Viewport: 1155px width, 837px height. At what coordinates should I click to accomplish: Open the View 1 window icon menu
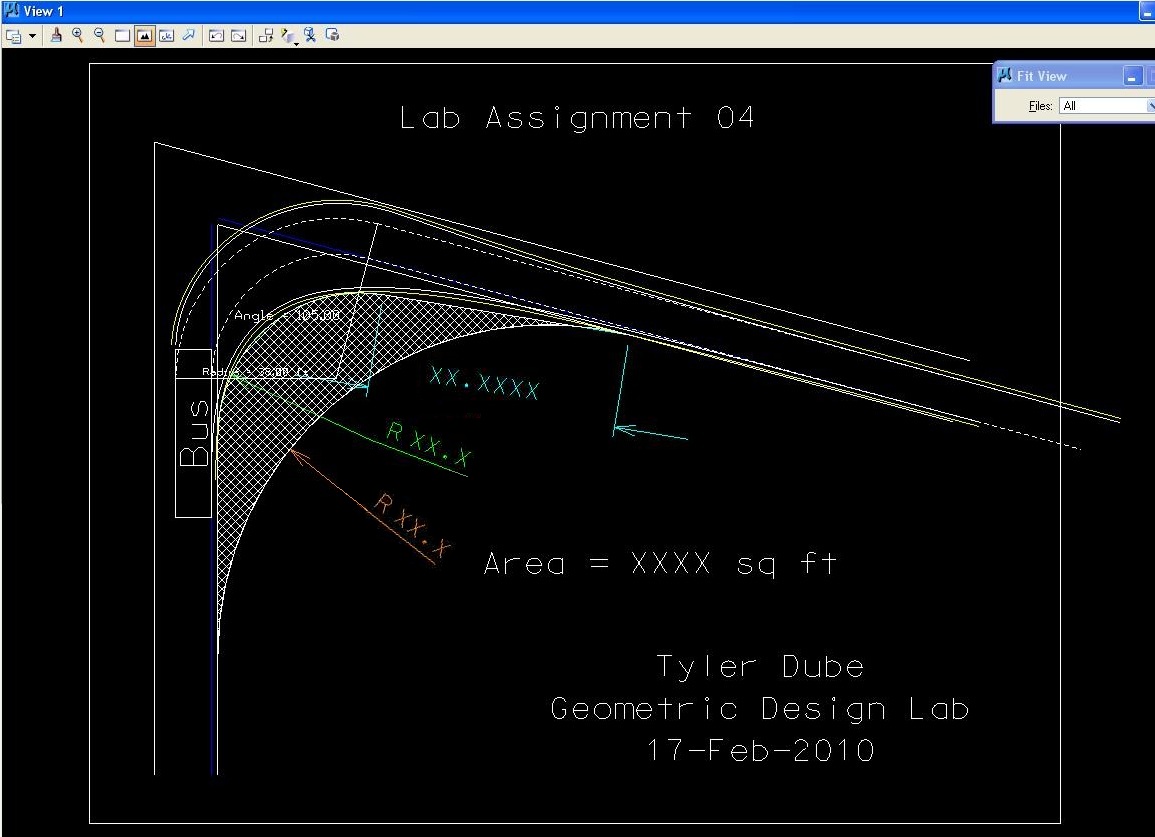(11, 11)
